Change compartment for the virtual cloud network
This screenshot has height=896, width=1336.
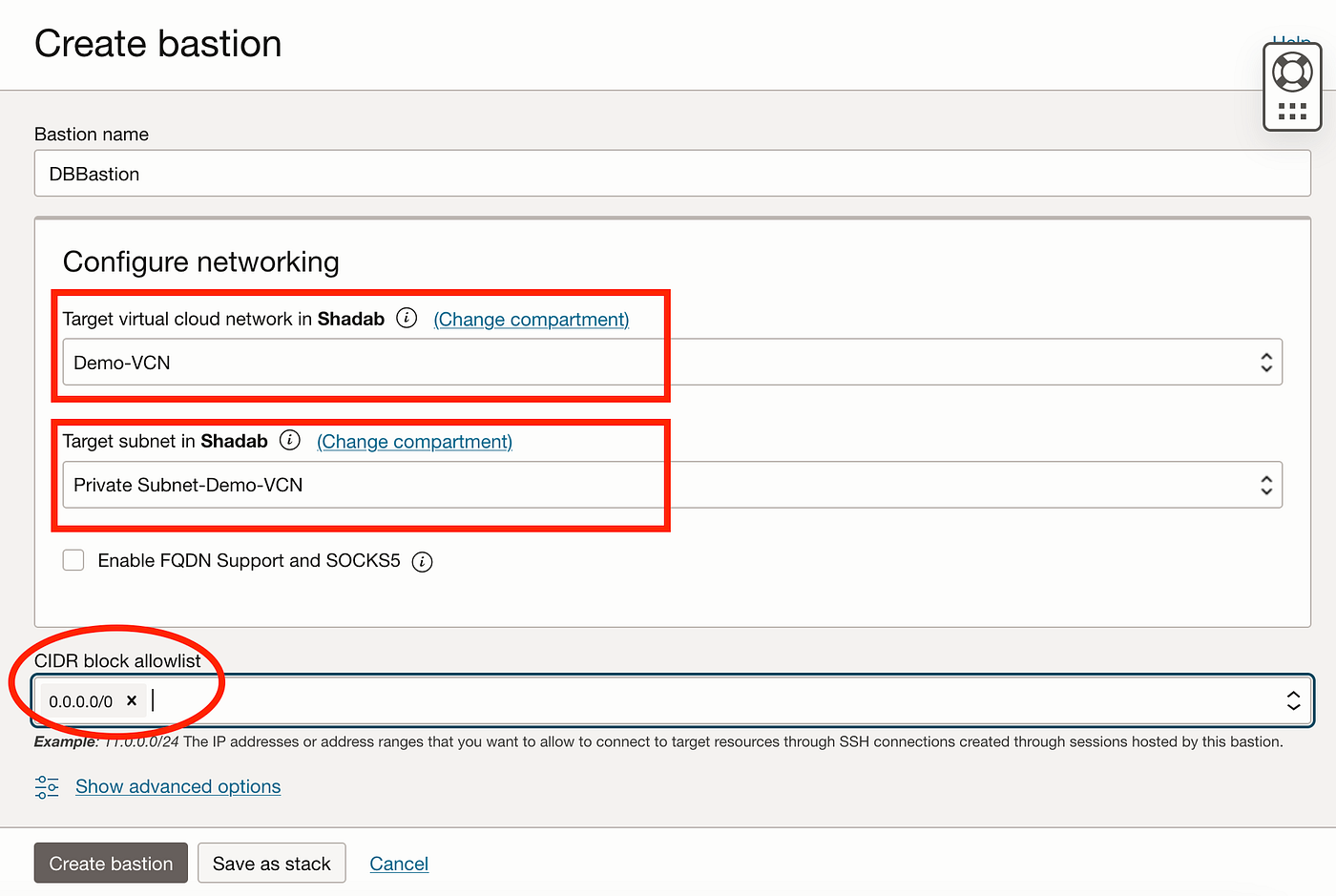click(531, 319)
